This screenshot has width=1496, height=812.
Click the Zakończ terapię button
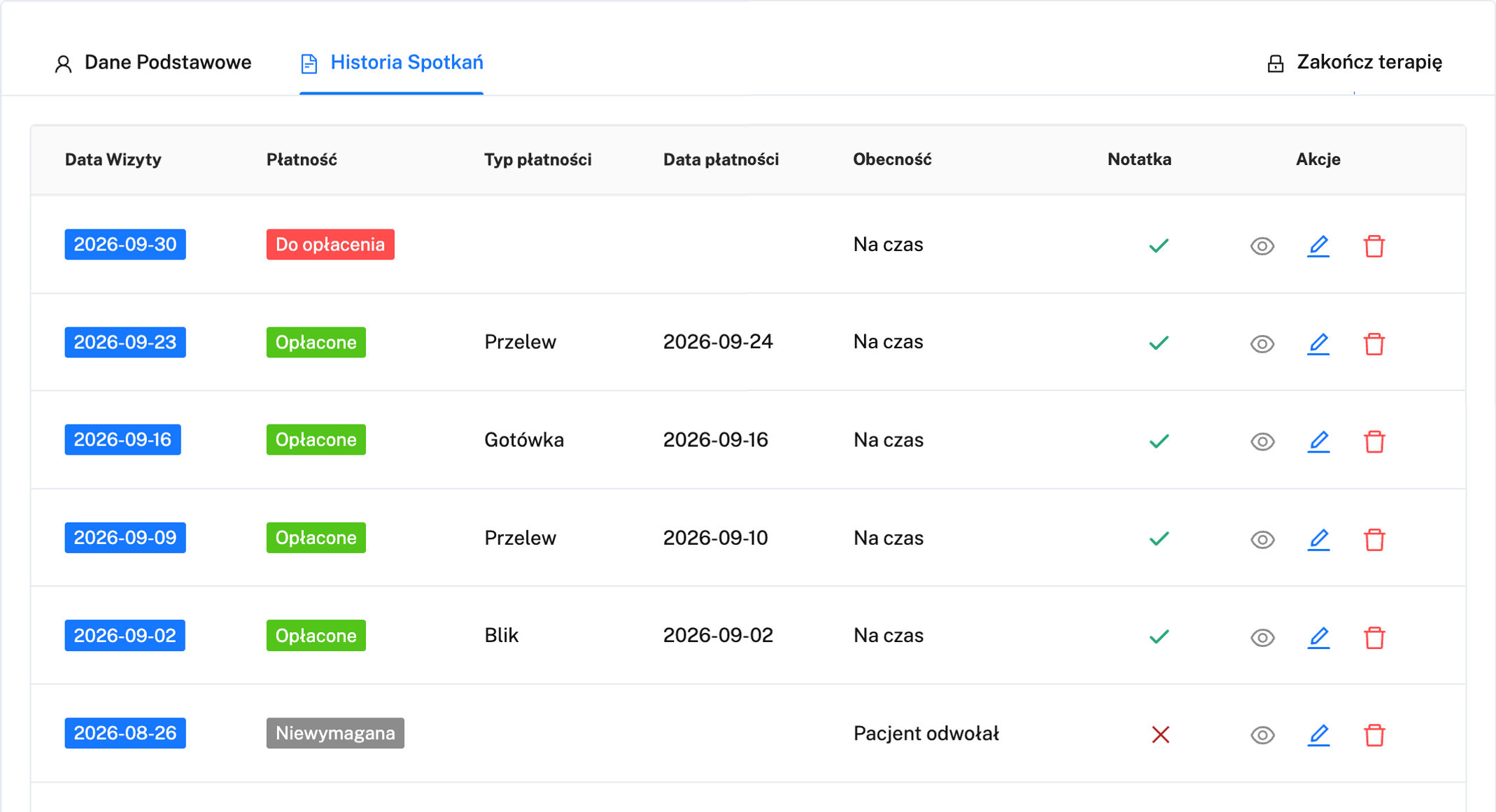click(1355, 63)
